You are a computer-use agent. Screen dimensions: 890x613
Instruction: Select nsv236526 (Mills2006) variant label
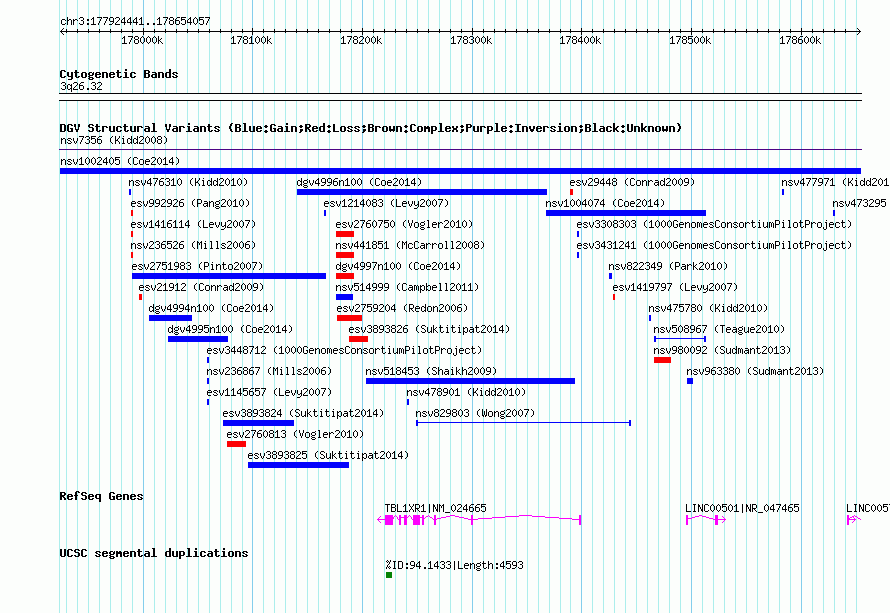click(x=193, y=245)
